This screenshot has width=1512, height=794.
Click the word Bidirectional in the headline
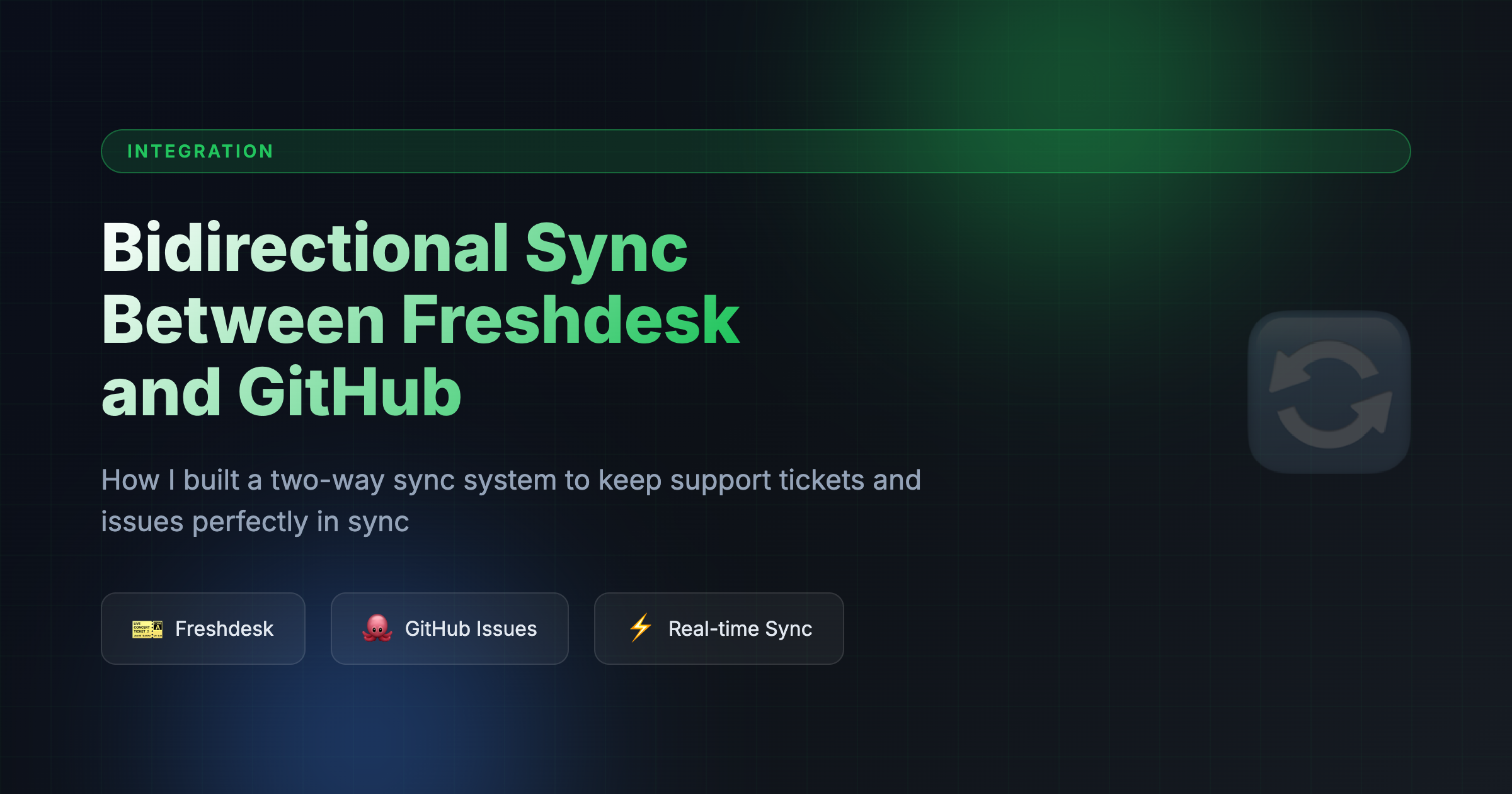306,248
